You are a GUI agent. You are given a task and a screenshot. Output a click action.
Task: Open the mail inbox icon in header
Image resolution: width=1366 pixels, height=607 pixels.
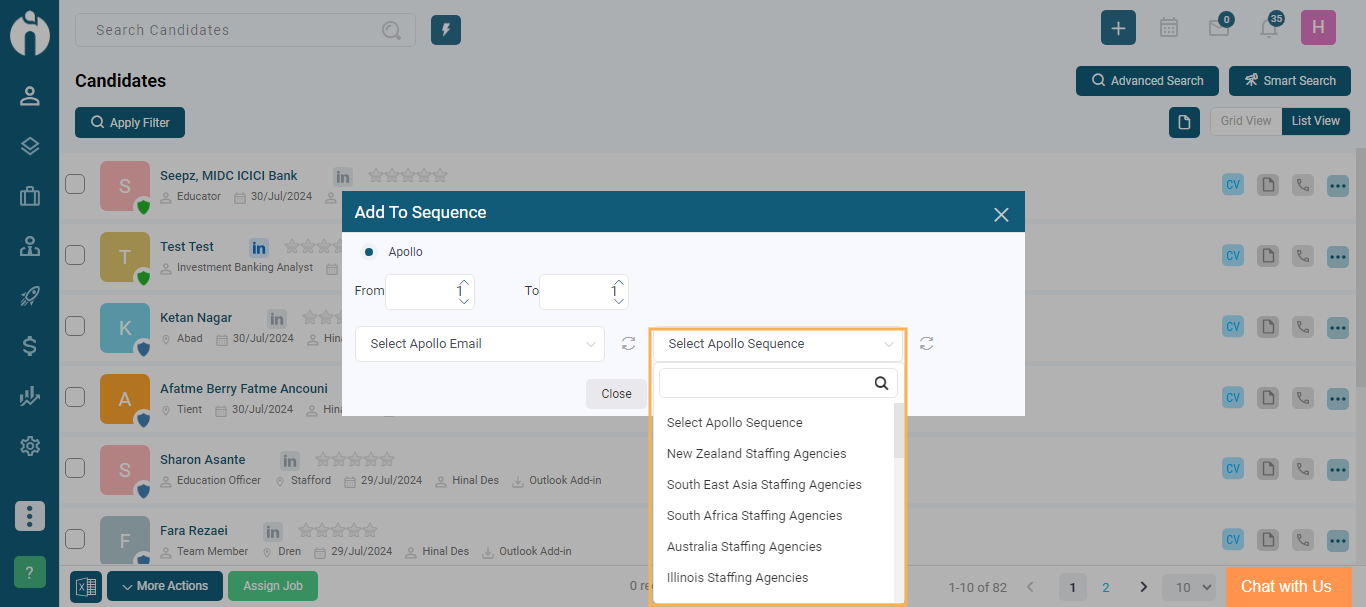(1218, 28)
